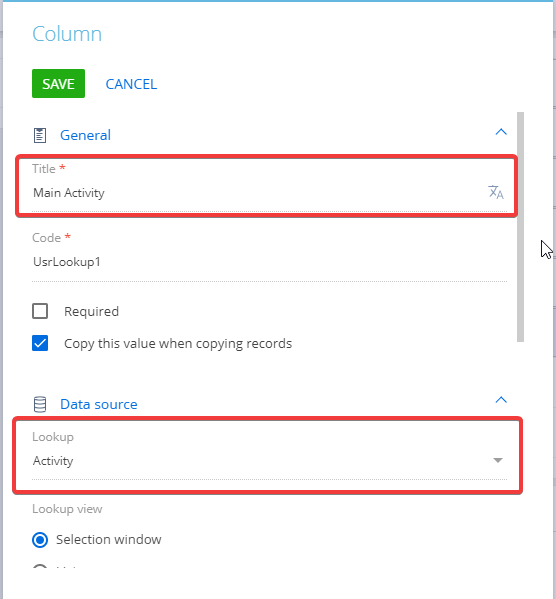Screen dimensions: 556x599
Task: Open the Lookup dropdown showing Activity
Action: point(269,461)
